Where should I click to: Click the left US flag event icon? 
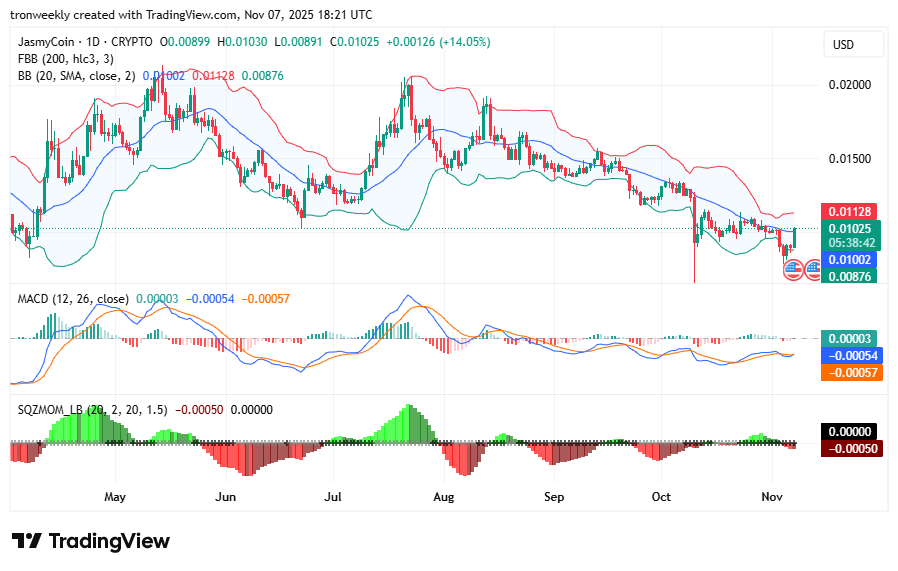point(793,268)
